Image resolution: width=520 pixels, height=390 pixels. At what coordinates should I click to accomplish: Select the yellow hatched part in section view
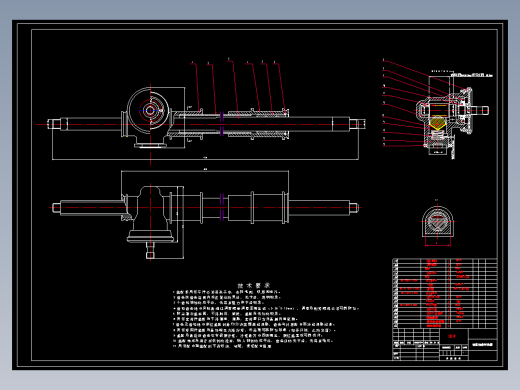438,123
